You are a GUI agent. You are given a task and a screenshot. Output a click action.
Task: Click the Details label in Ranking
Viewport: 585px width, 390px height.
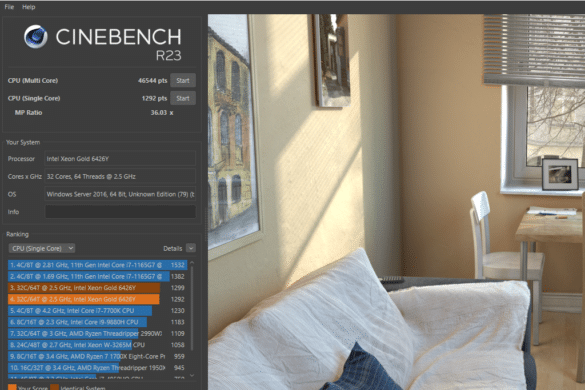(x=172, y=248)
